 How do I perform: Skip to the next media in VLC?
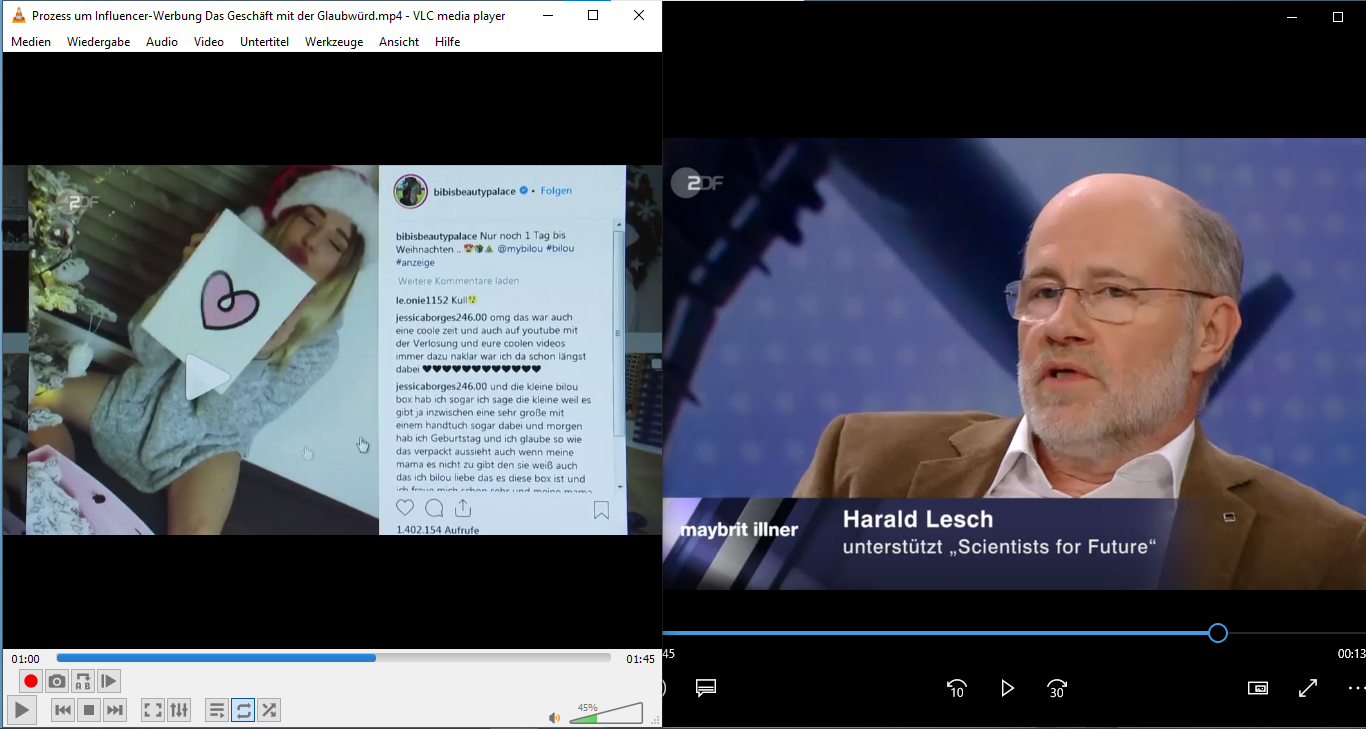pyautogui.click(x=115, y=710)
